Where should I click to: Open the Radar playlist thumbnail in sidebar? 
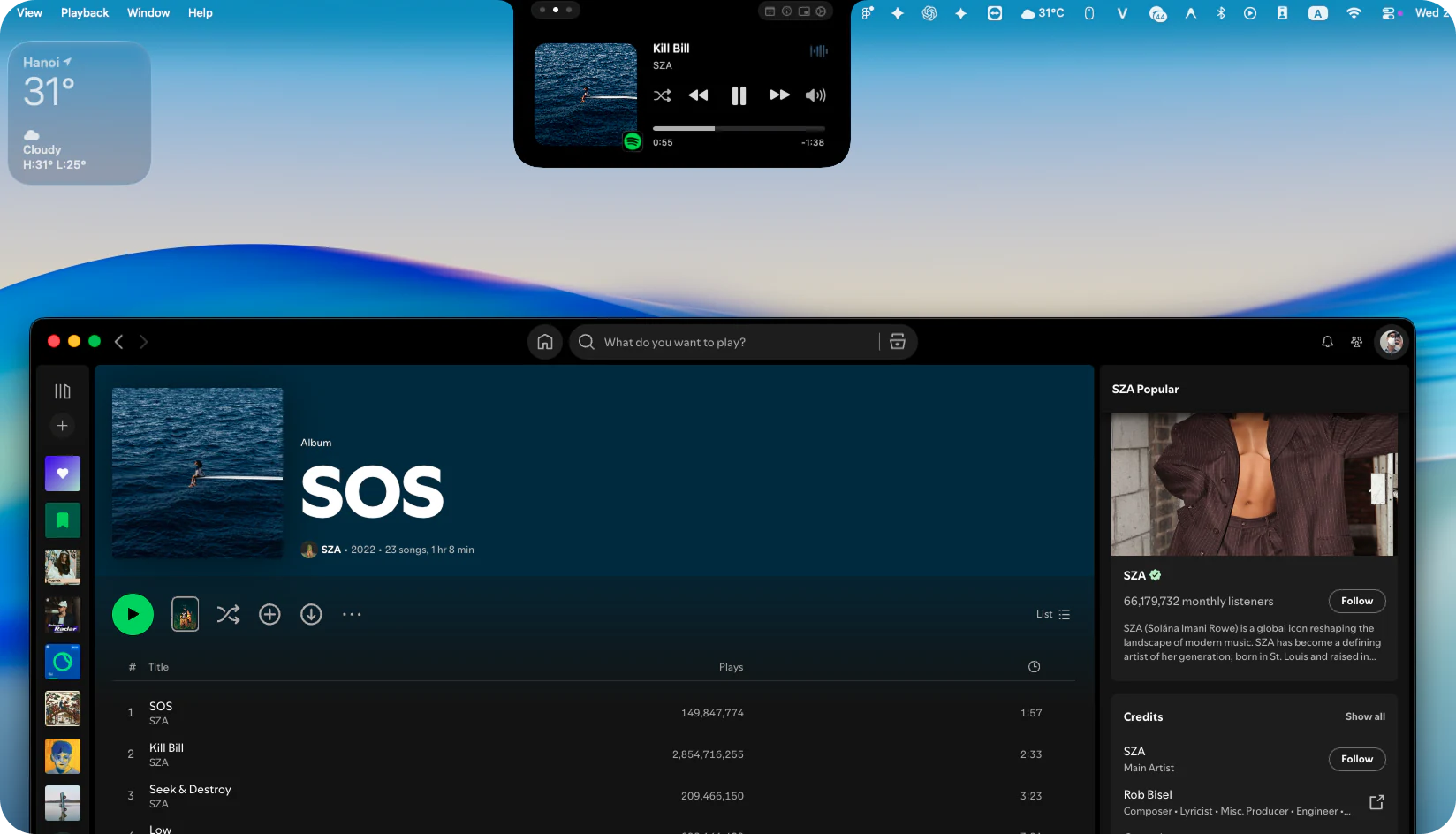(63, 615)
